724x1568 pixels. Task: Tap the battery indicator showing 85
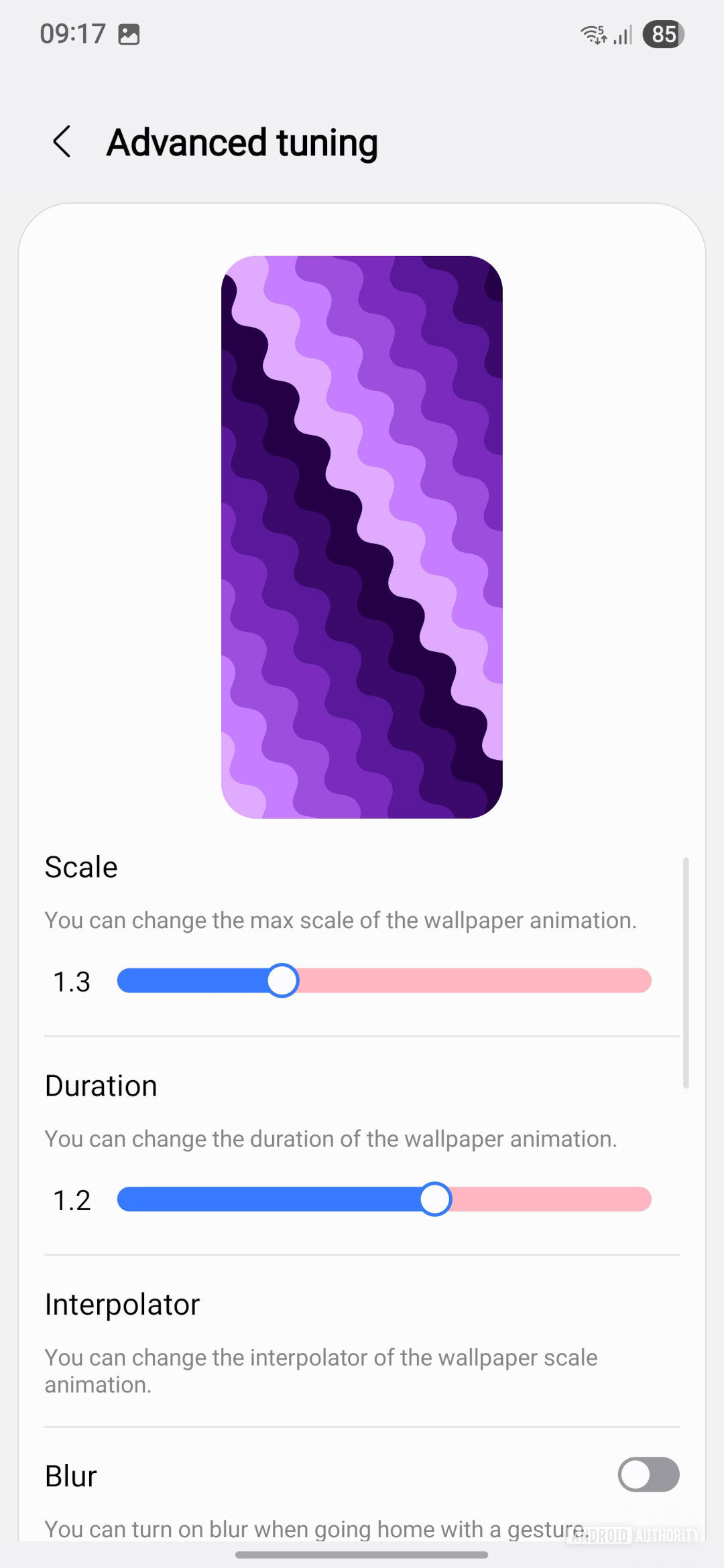click(662, 34)
